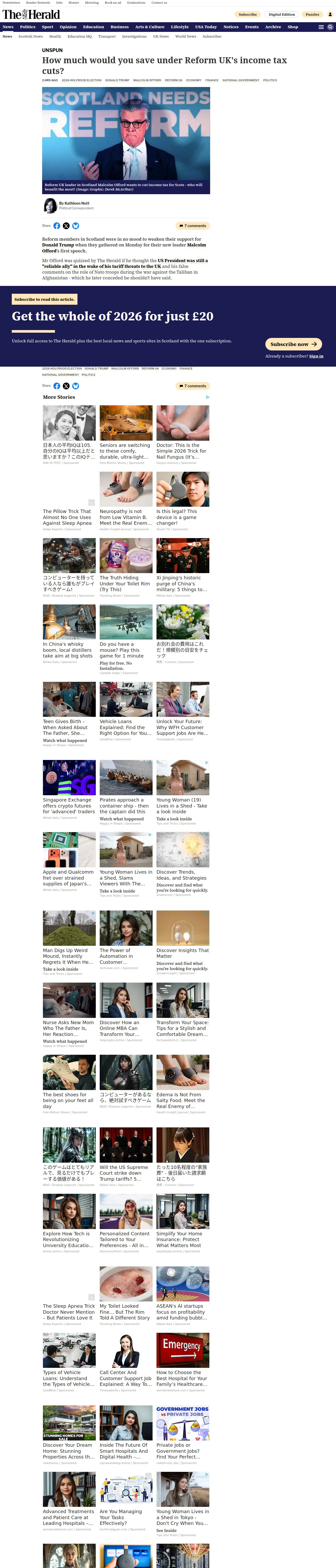Click Kathleen Nutt's author photo
The height and width of the screenshot is (1568, 336).
49,206
